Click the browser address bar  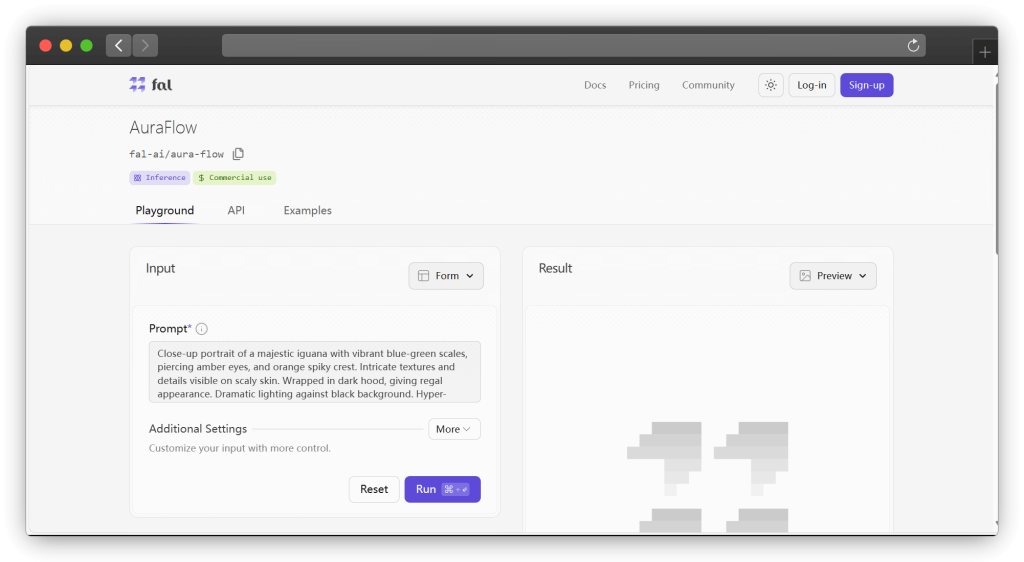click(560, 45)
